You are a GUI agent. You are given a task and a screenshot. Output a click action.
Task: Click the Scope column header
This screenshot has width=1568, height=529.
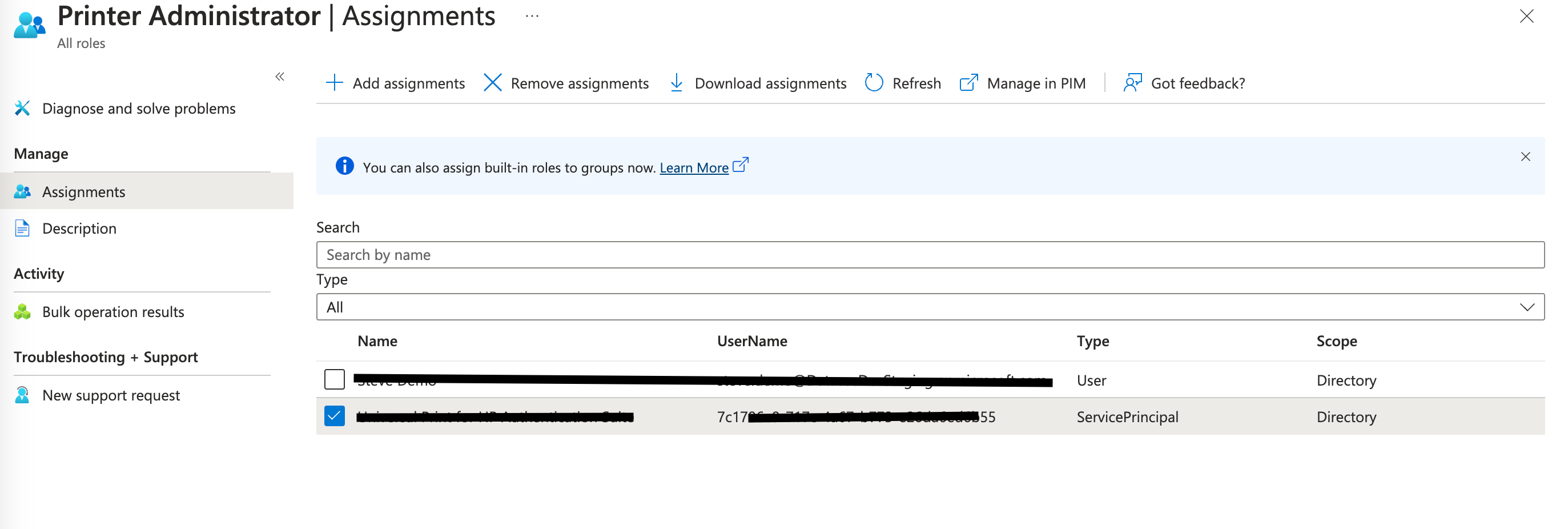pyautogui.click(x=1337, y=341)
